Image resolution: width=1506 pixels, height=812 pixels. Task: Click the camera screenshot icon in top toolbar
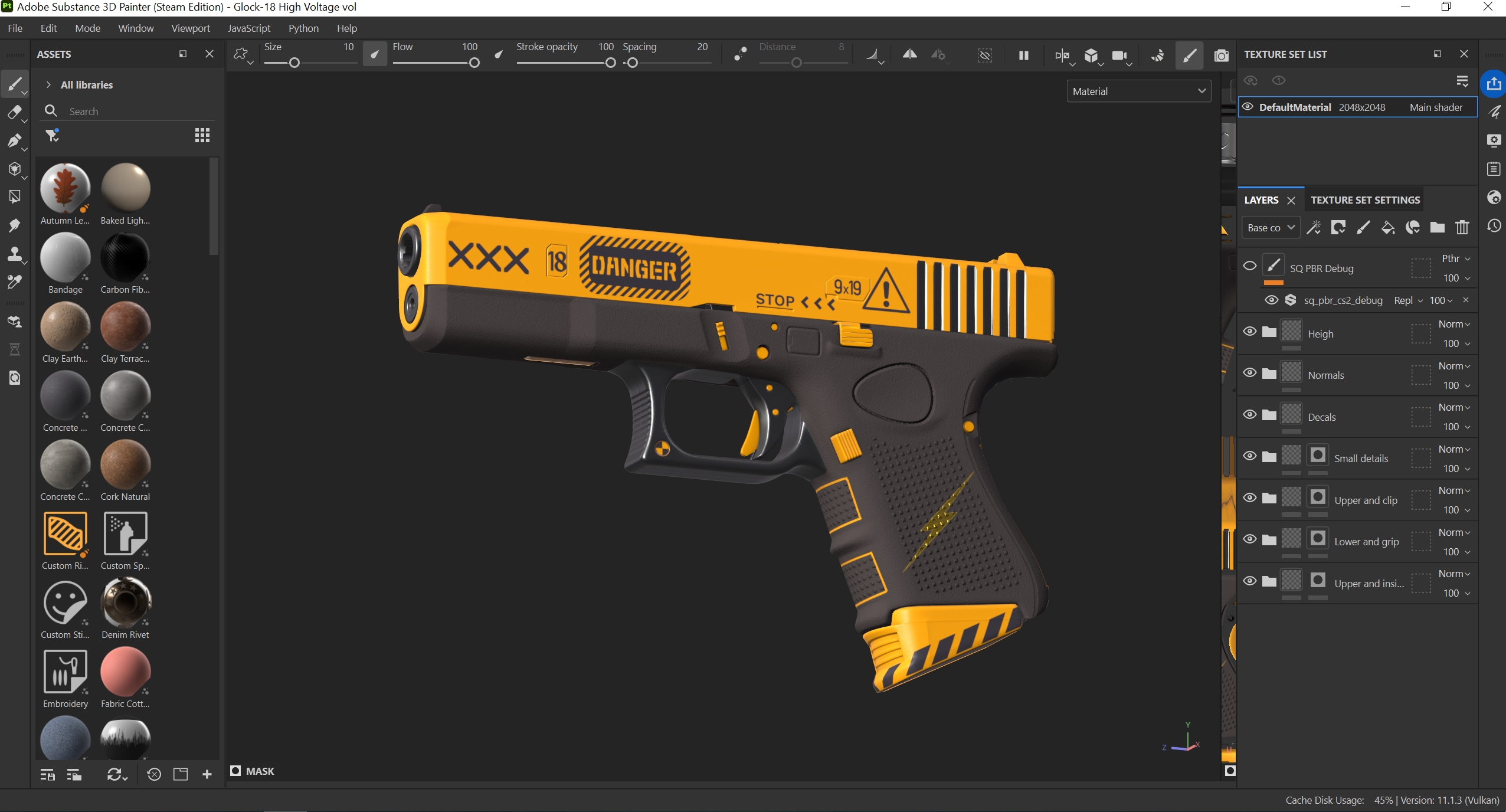tap(1221, 55)
